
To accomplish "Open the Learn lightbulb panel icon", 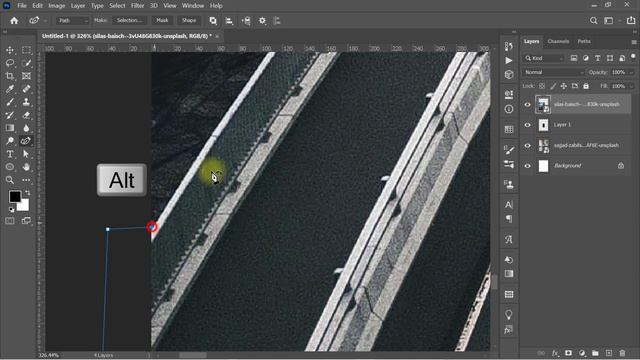I will pos(509,315).
